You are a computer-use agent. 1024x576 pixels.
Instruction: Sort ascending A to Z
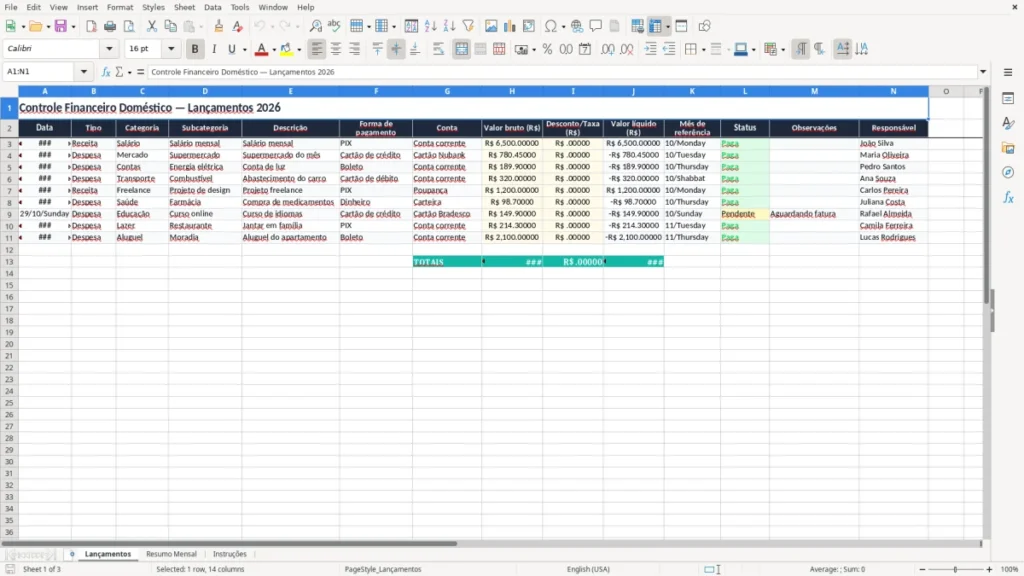tap(430, 26)
